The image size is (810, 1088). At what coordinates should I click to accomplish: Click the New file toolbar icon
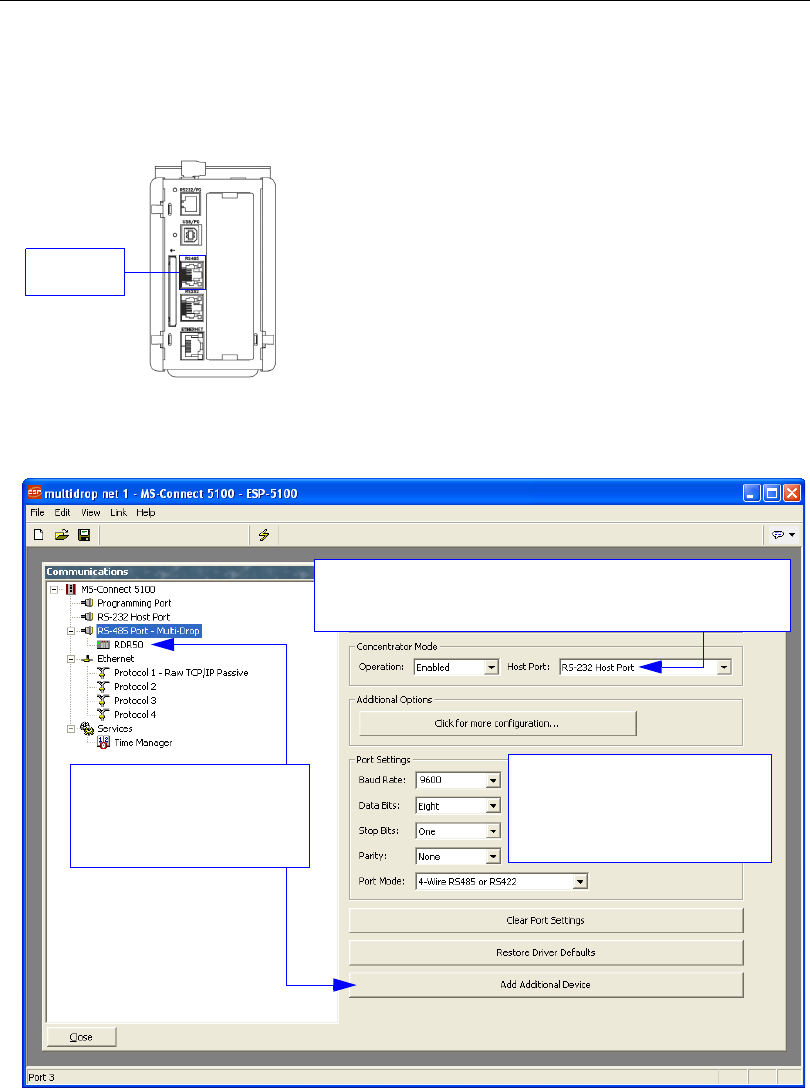[x=39, y=534]
